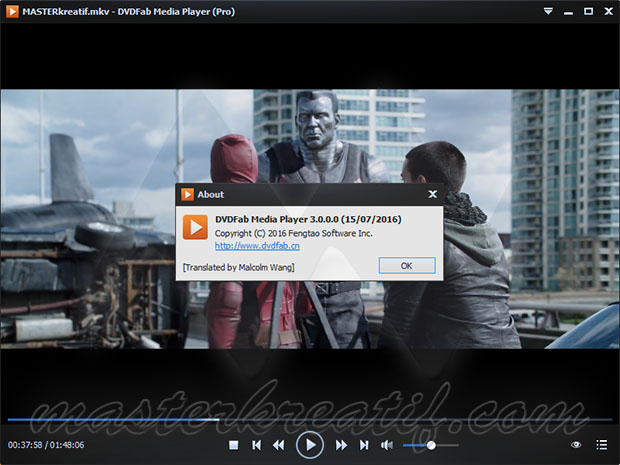Click the Copyright 2016 Fengtao Software text

(293, 233)
